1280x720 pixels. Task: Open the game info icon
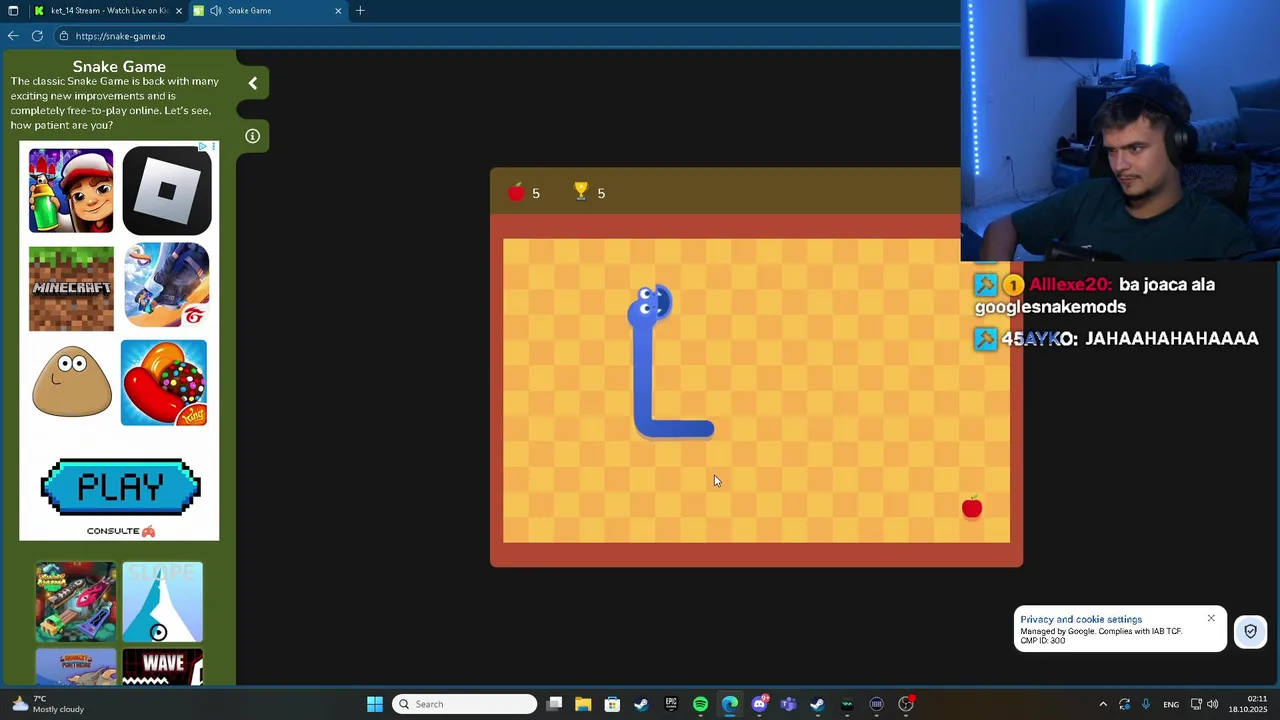253,136
